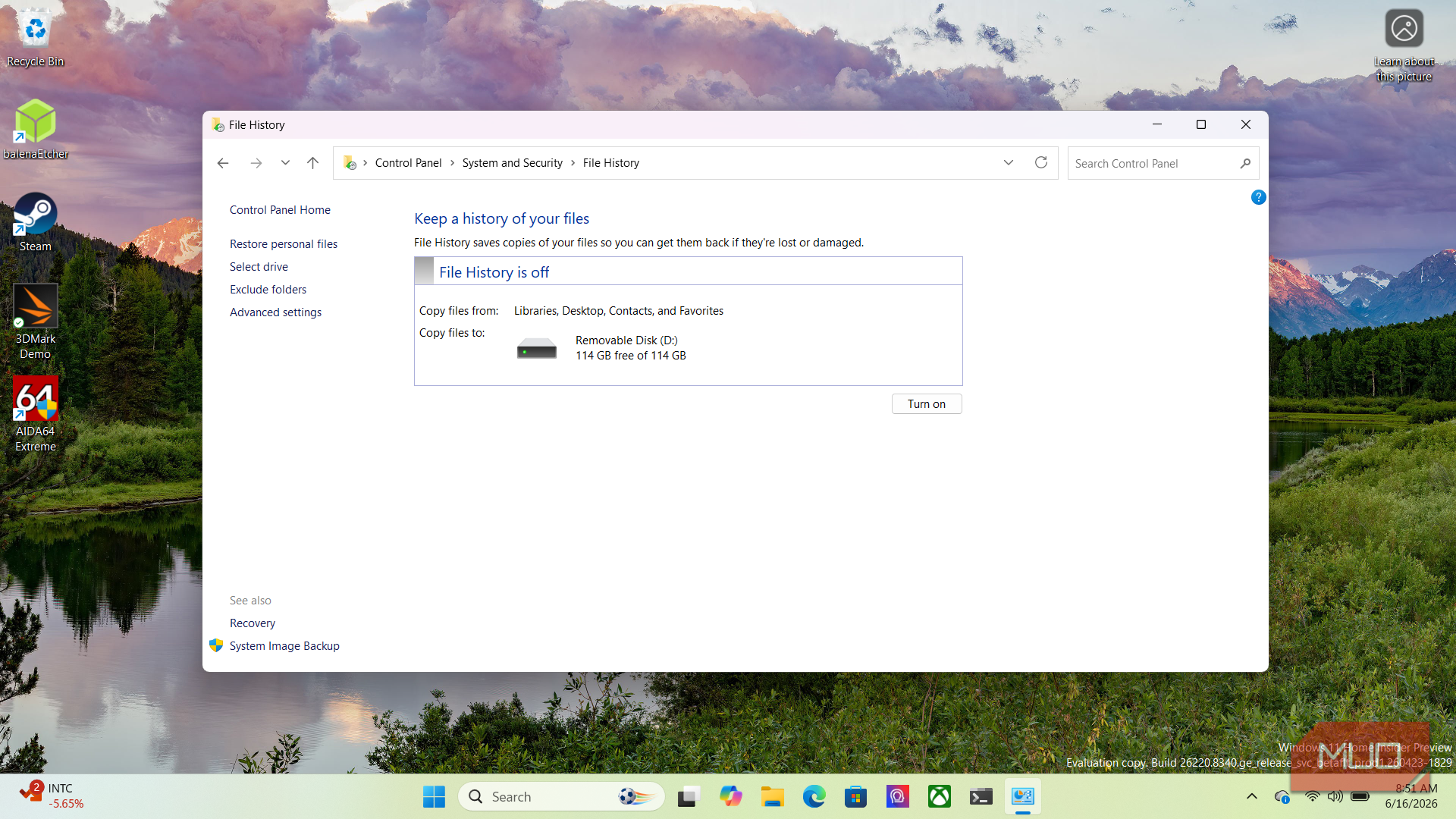Open Control Panel Home
The image size is (1456, 819).
pos(280,210)
